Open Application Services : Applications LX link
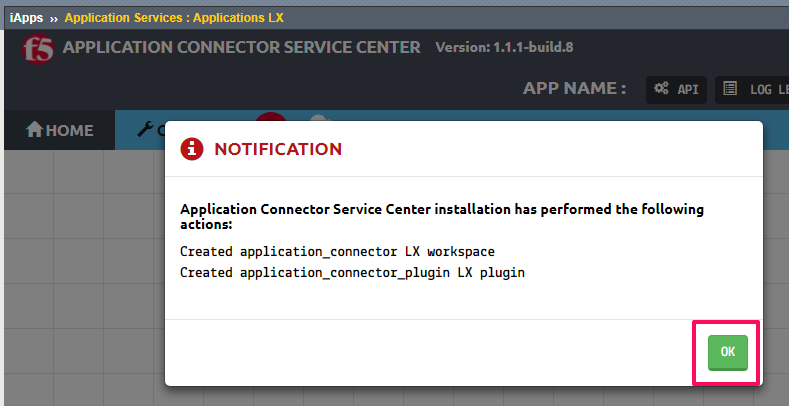 pyautogui.click(x=174, y=18)
